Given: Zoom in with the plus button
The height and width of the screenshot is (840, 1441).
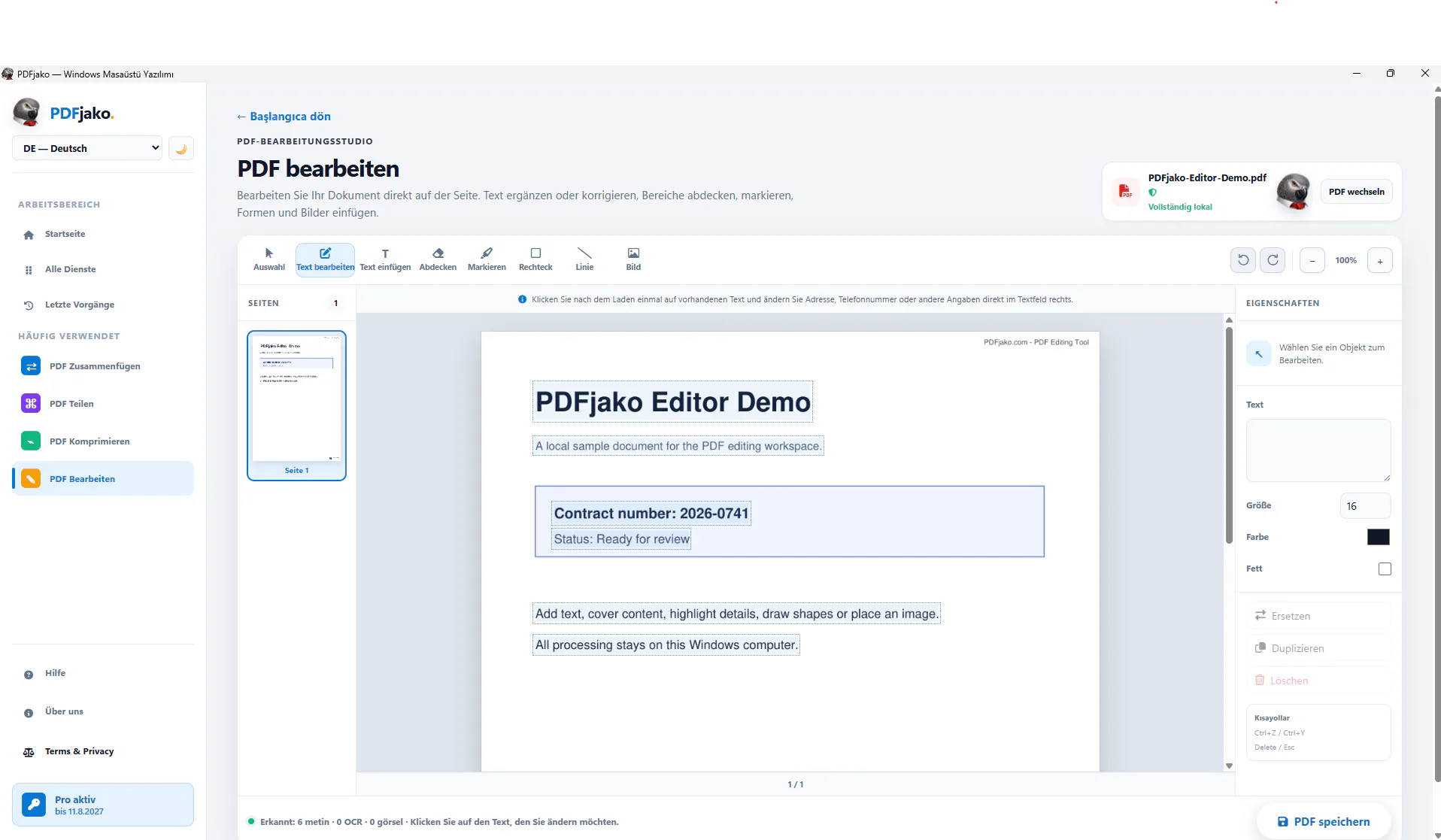Looking at the screenshot, I should pos(1380,260).
